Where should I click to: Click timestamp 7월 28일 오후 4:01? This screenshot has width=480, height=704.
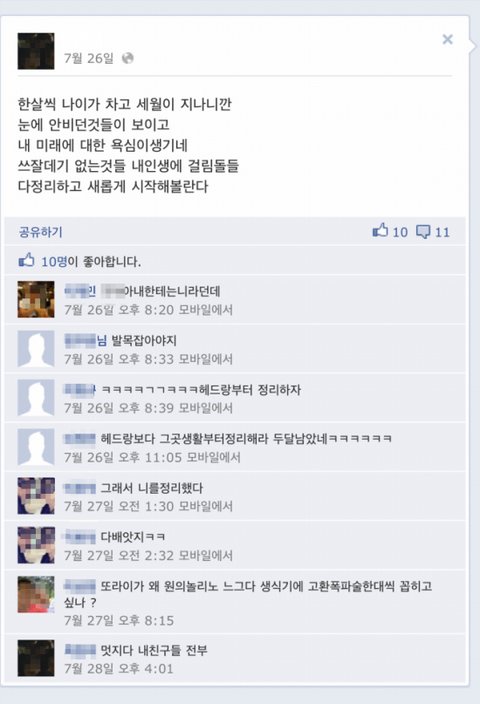click(x=119, y=669)
